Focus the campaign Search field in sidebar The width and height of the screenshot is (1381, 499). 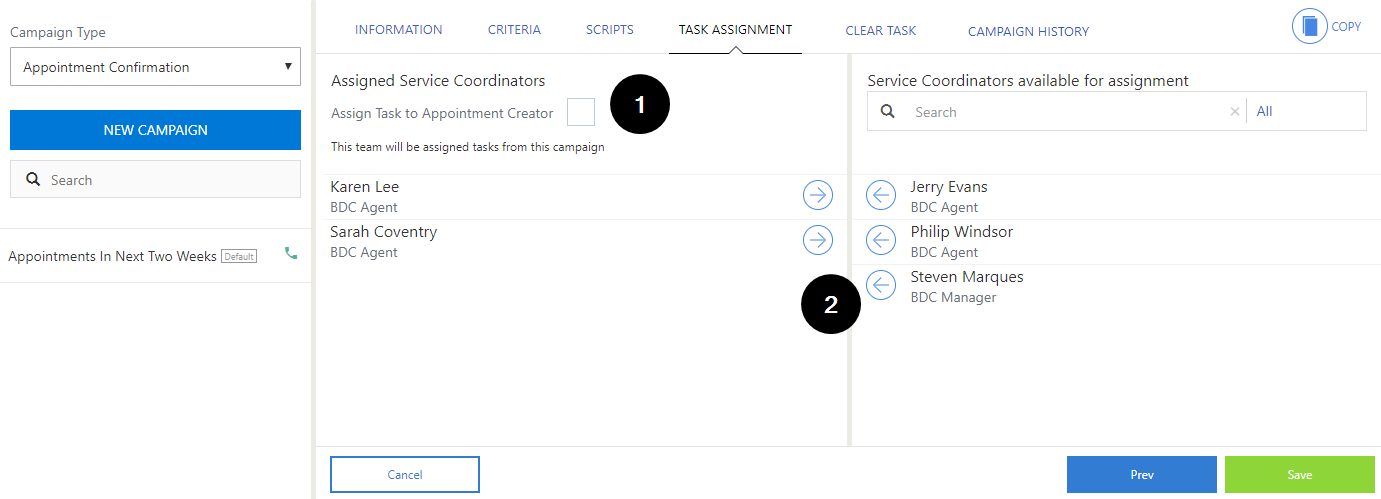(x=155, y=179)
